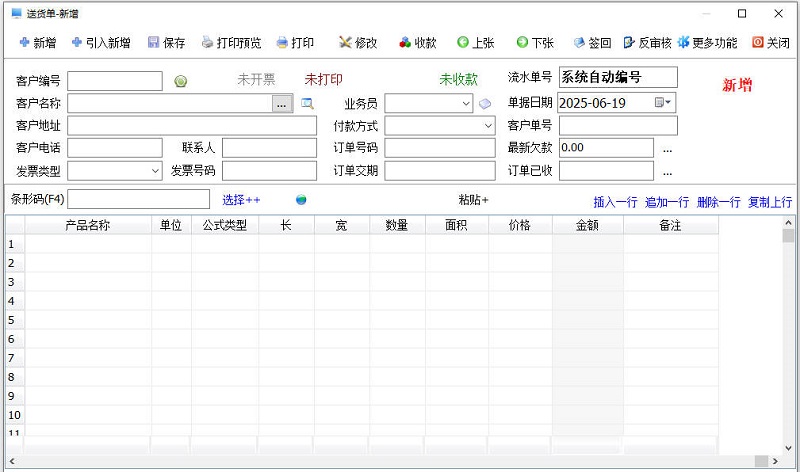Click the 追加一行 link
The height and width of the screenshot is (472, 800).
point(667,203)
